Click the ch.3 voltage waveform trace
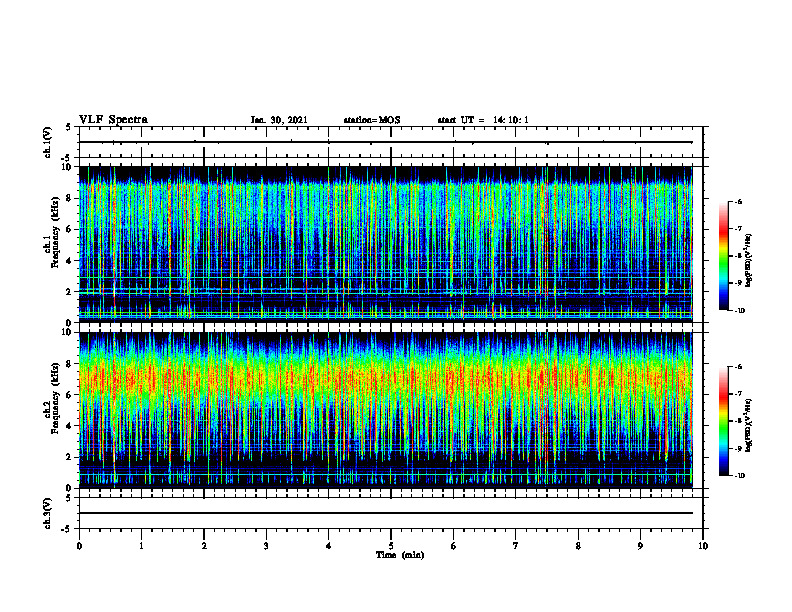Screen dimensions: 792x612 pos(385,513)
